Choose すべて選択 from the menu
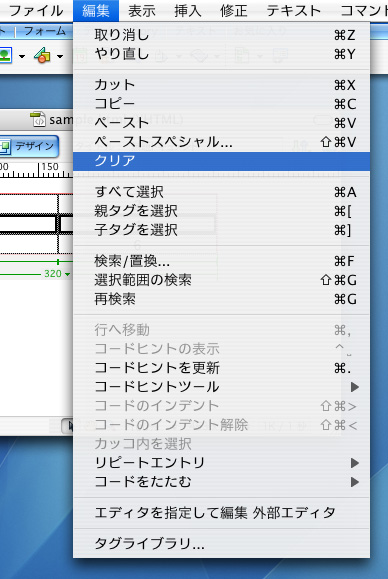The height and width of the screenshot is (579, 388). [x=222, y=192]
